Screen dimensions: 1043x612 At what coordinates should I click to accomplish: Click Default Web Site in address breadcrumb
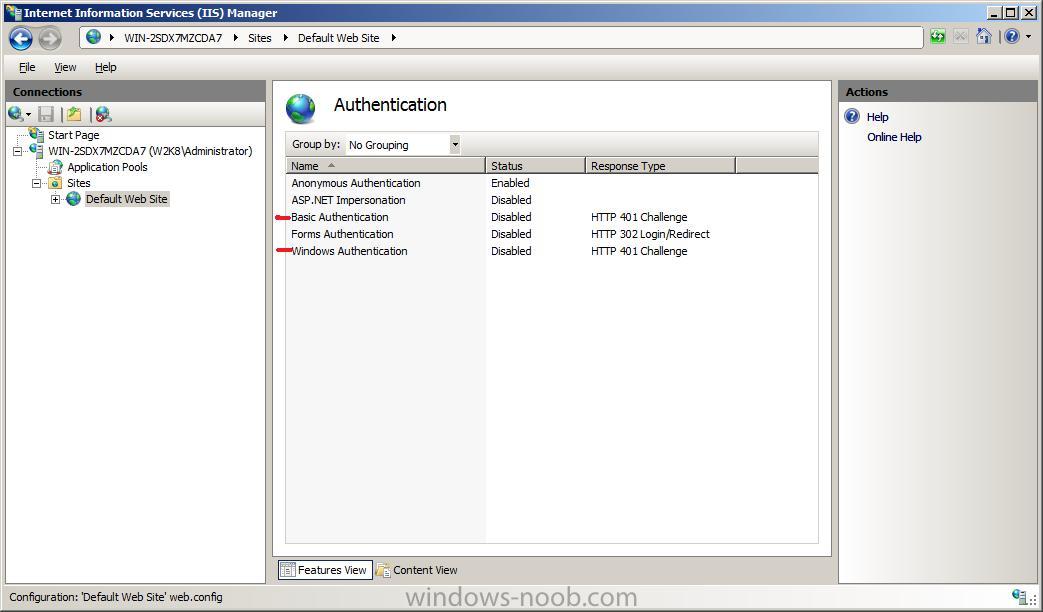coord(339,38)
